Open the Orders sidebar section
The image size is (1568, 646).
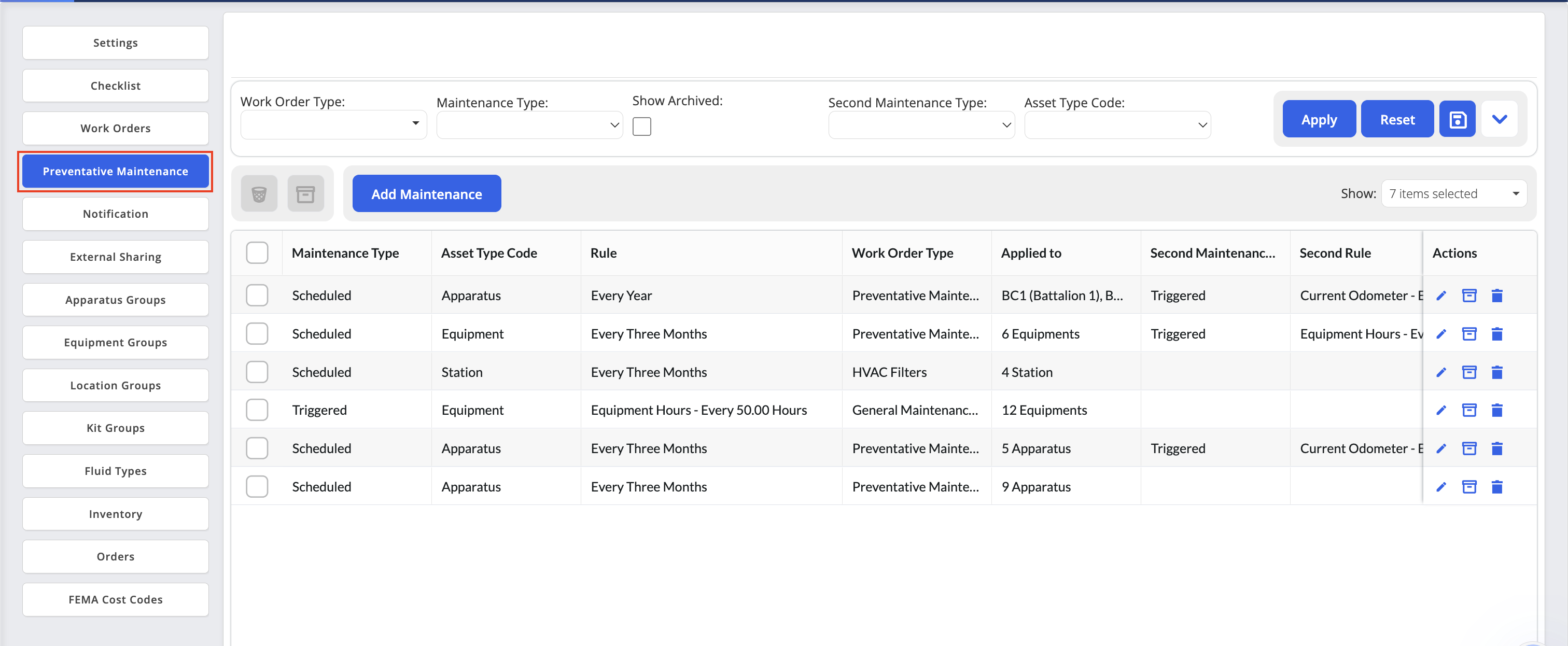tap(116, 557)
